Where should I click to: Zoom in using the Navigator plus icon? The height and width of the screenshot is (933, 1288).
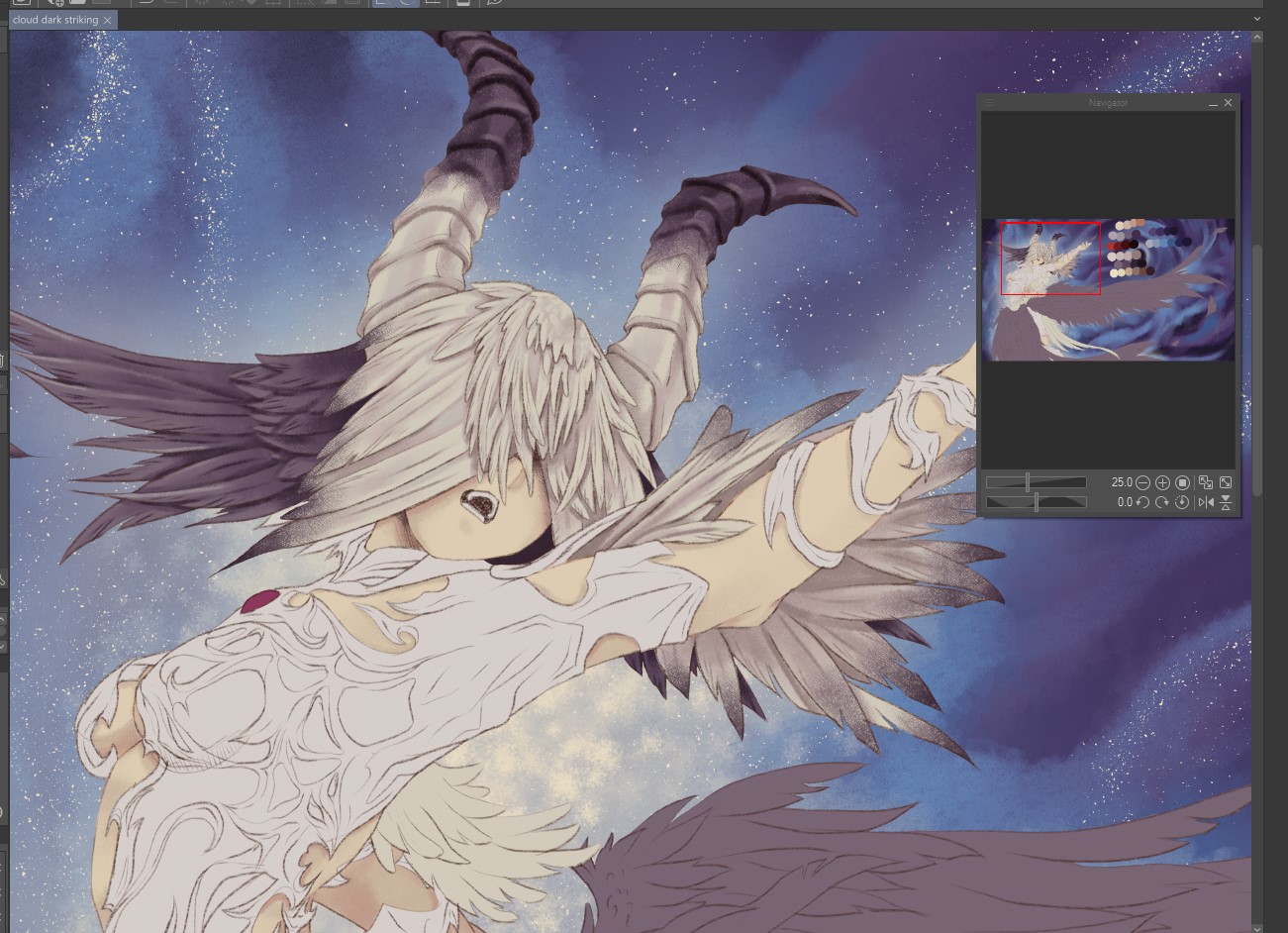tap(1163, 482)
